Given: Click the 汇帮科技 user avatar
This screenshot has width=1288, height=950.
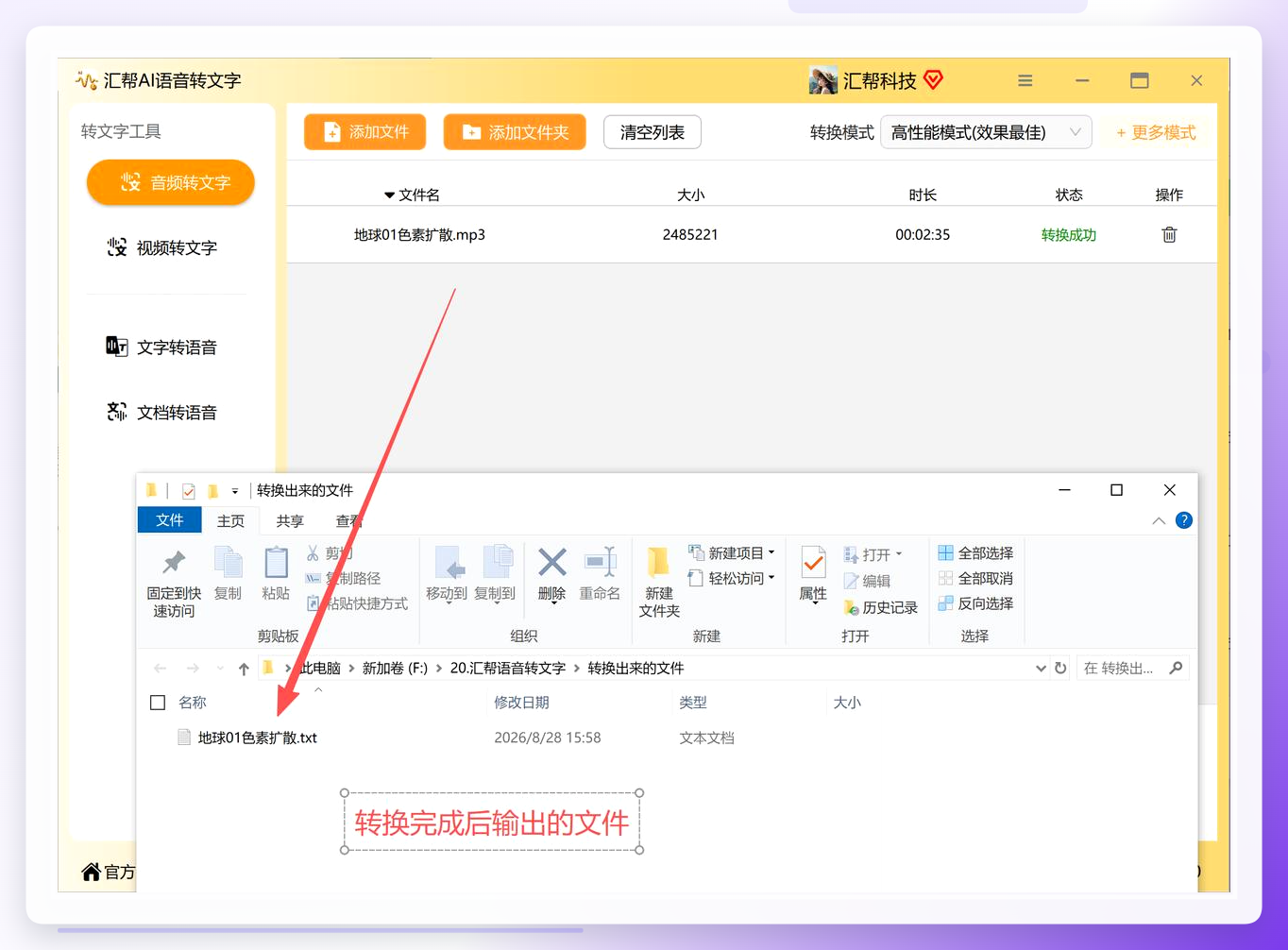Looking at the screenshot, I should coord(823,80).
